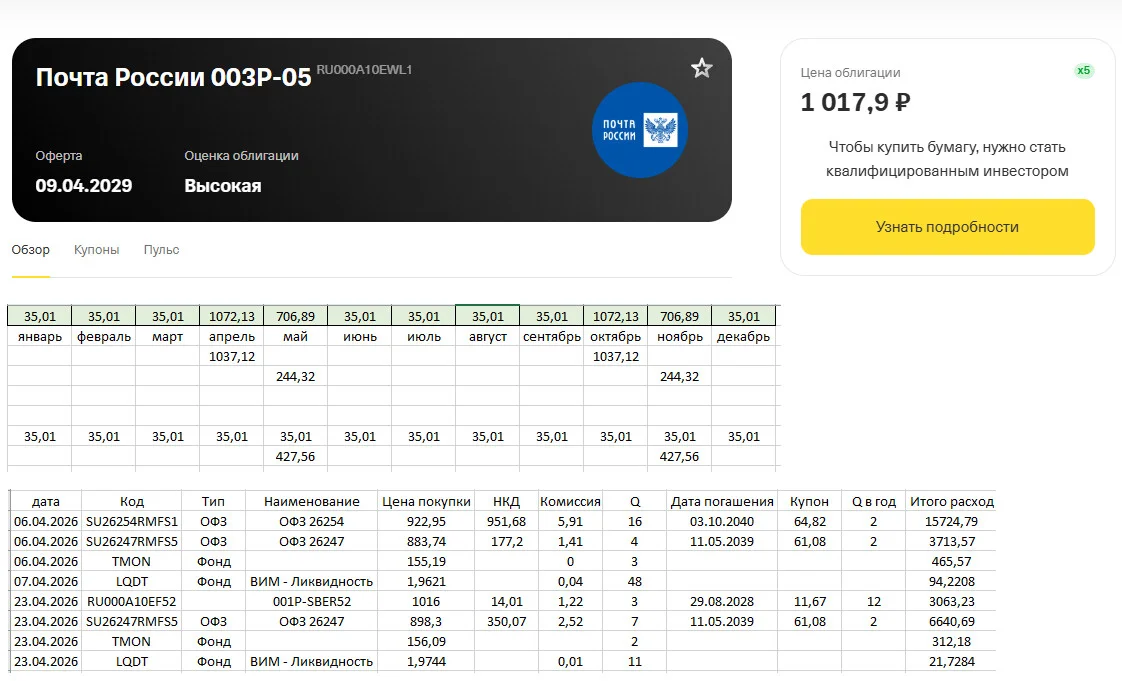1122x681 pixels.
Task: Select the май month cell
Action: (x=296, y=336)
